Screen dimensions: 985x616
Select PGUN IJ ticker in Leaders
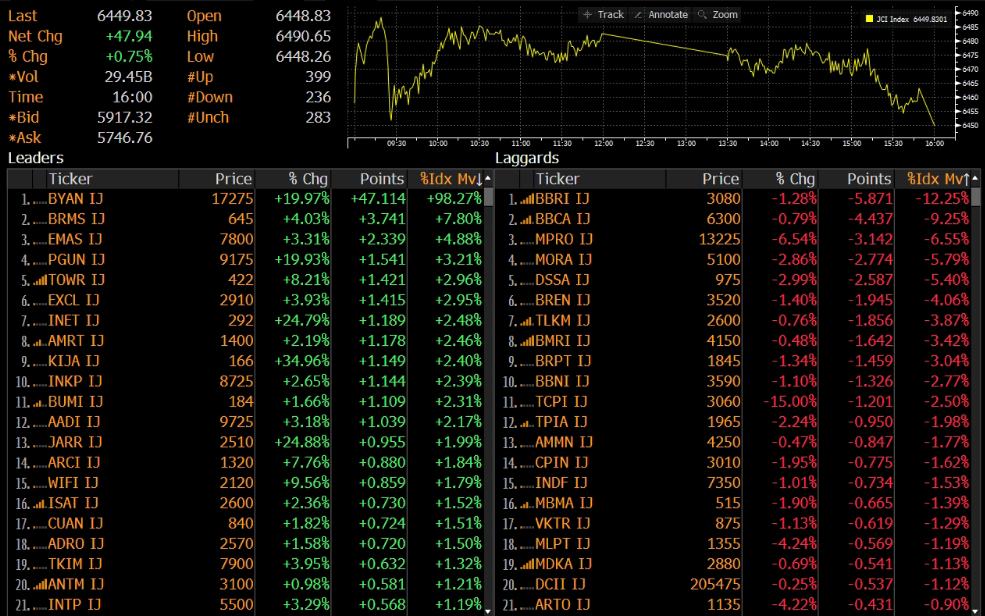[76, 259]
